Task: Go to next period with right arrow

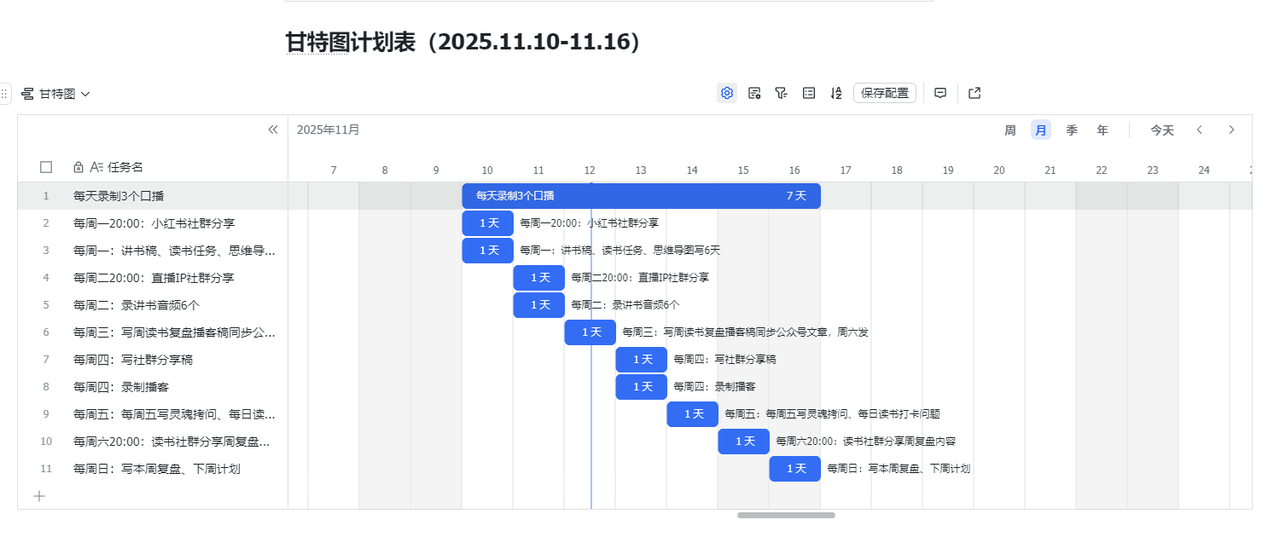Action: (1231, 130)
